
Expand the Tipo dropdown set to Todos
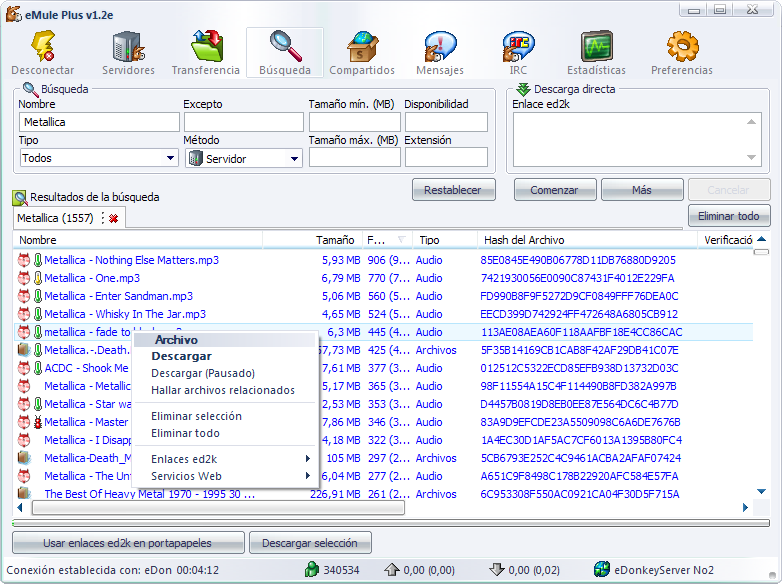(x=170, y=158)
